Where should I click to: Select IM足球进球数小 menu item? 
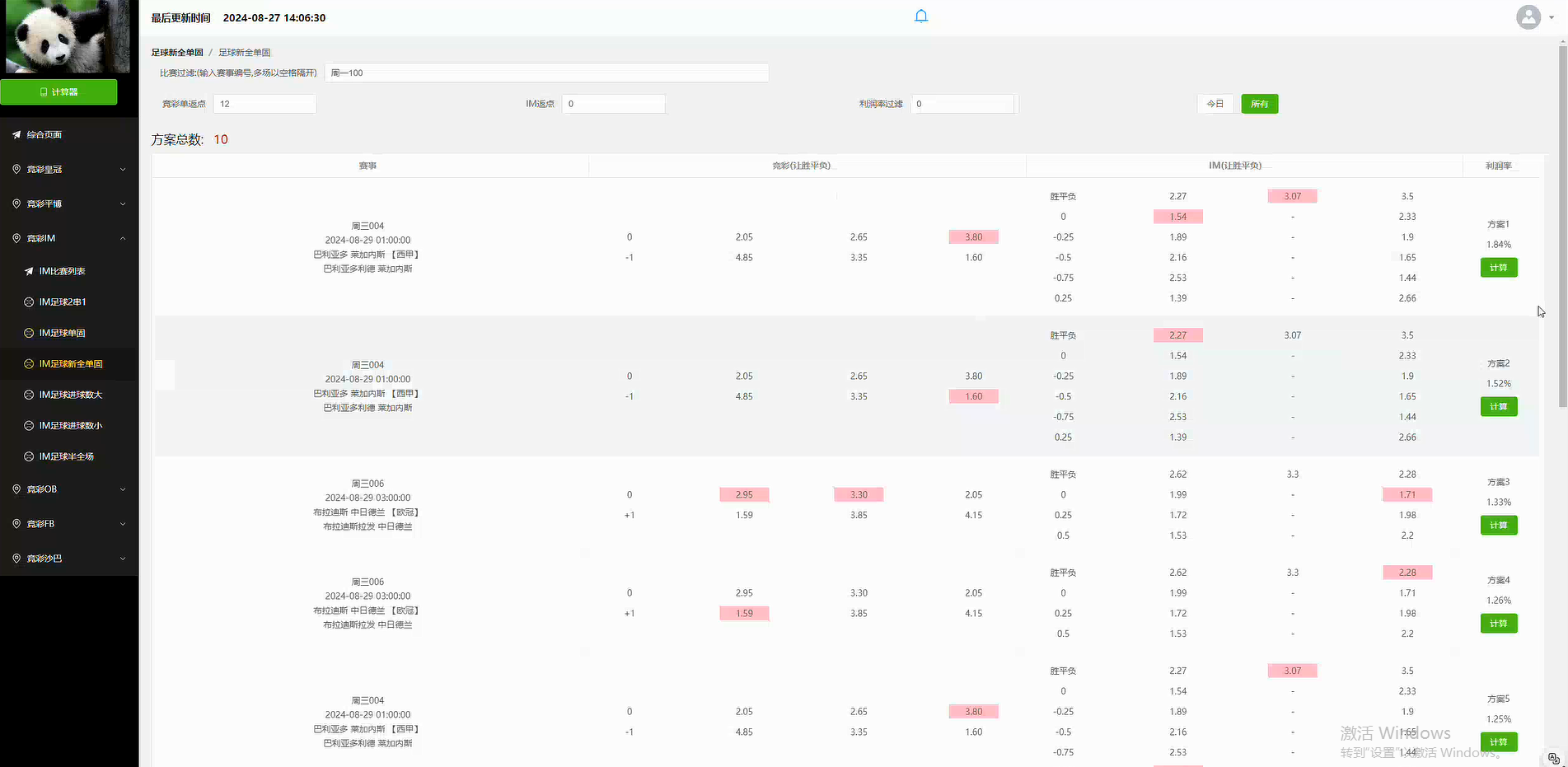coord(71,426)
